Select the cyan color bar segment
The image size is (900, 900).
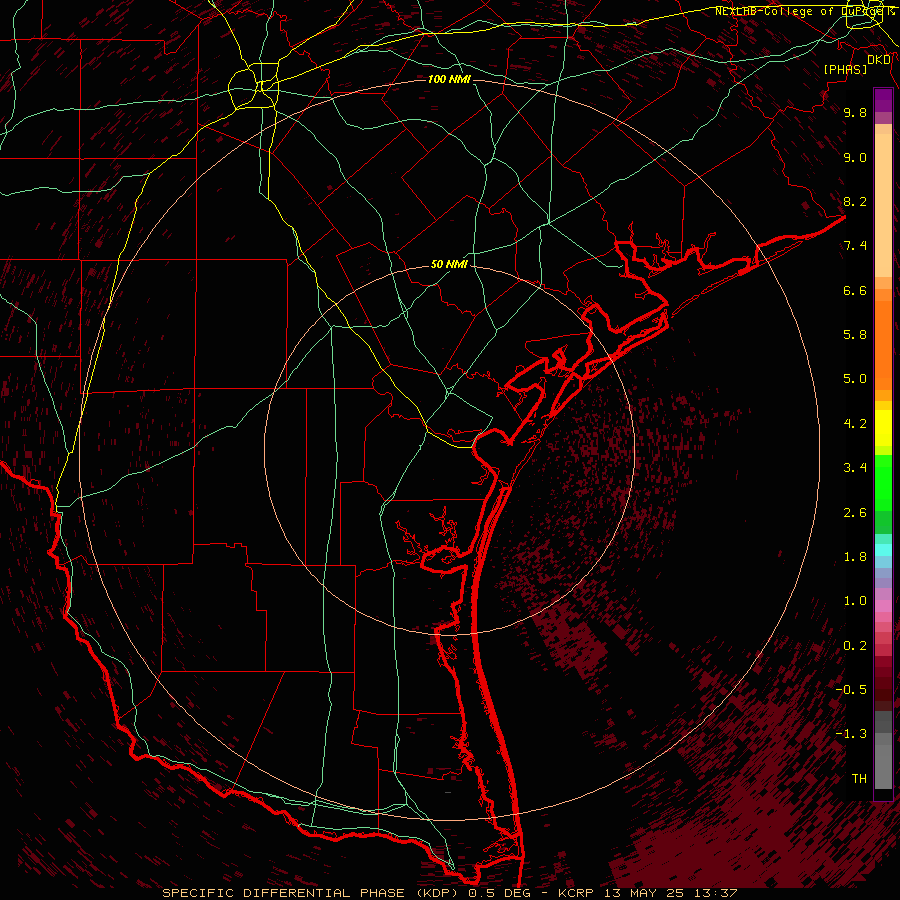click(883, 550)
